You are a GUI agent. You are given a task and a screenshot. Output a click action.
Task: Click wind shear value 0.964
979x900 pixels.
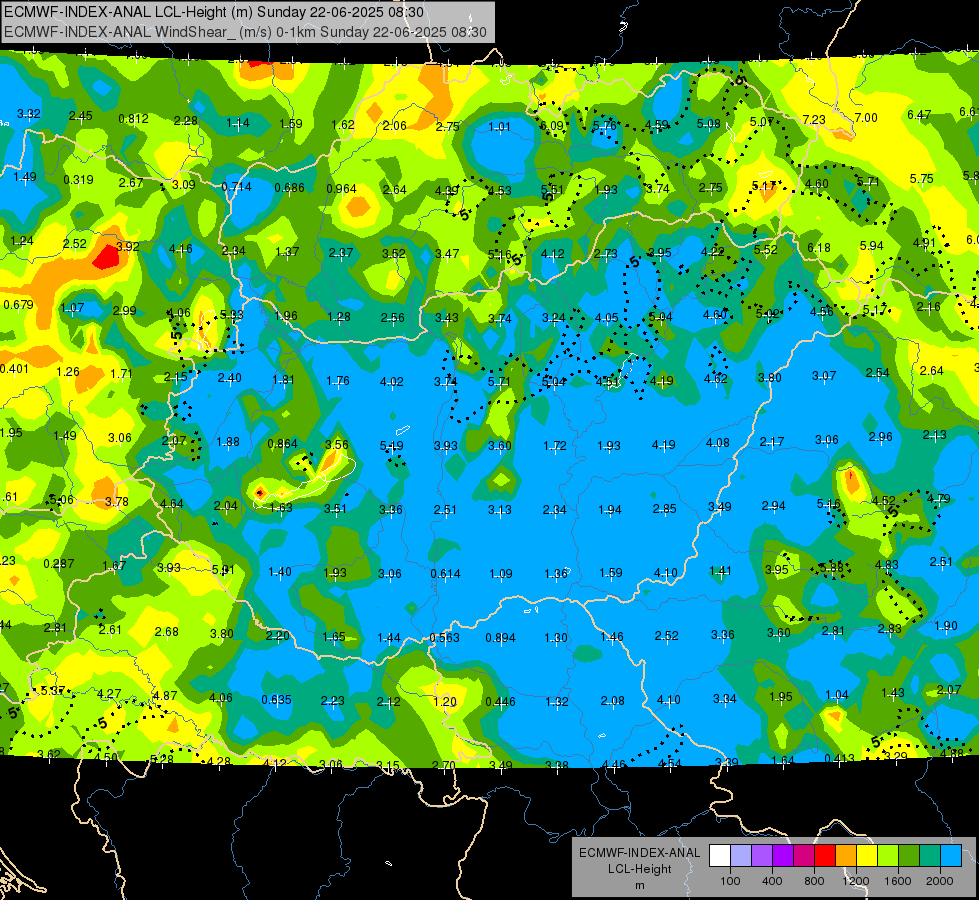point(342,189)
